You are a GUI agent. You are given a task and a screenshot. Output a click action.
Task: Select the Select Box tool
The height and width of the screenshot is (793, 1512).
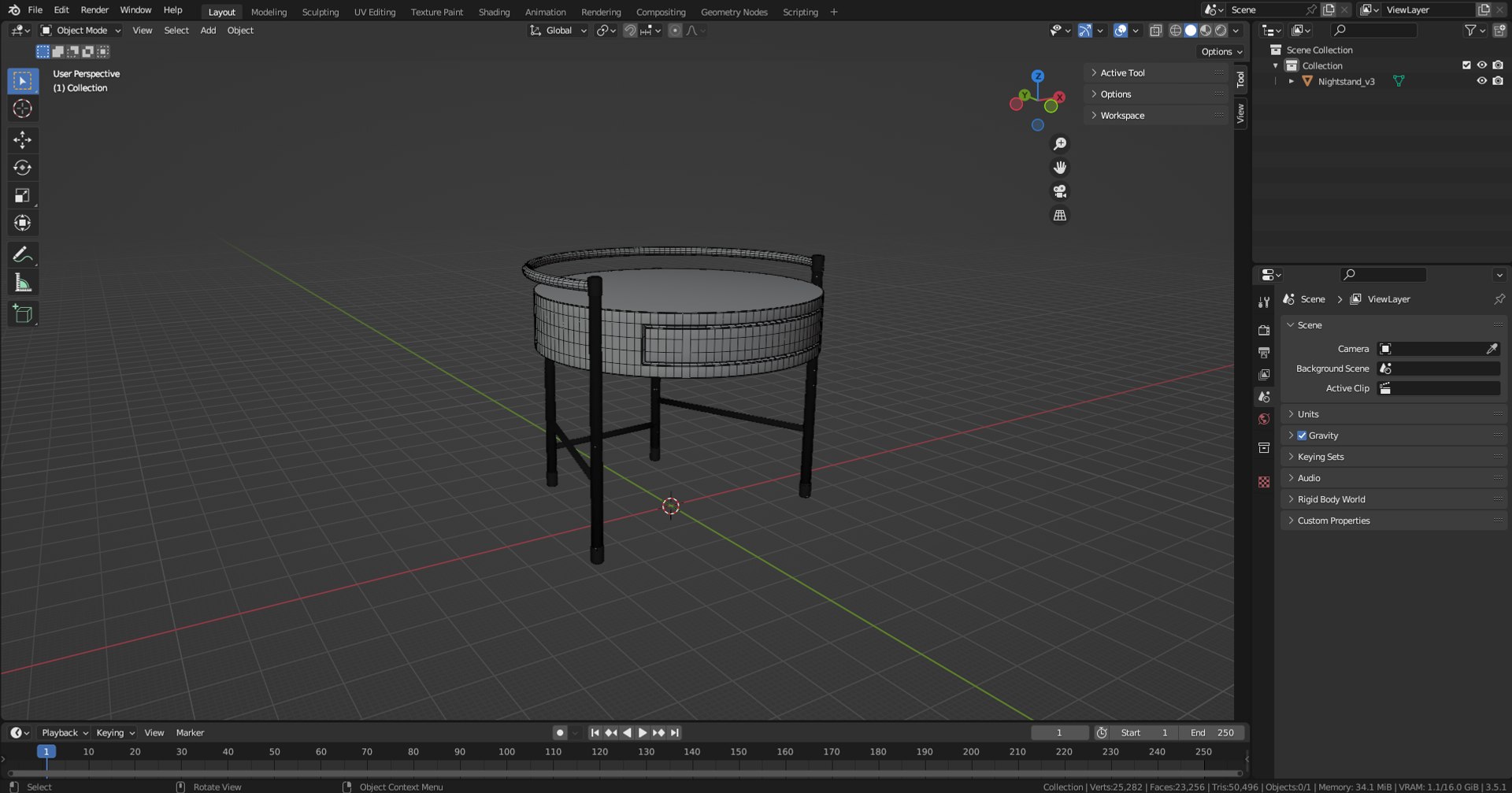coord(22,80)
